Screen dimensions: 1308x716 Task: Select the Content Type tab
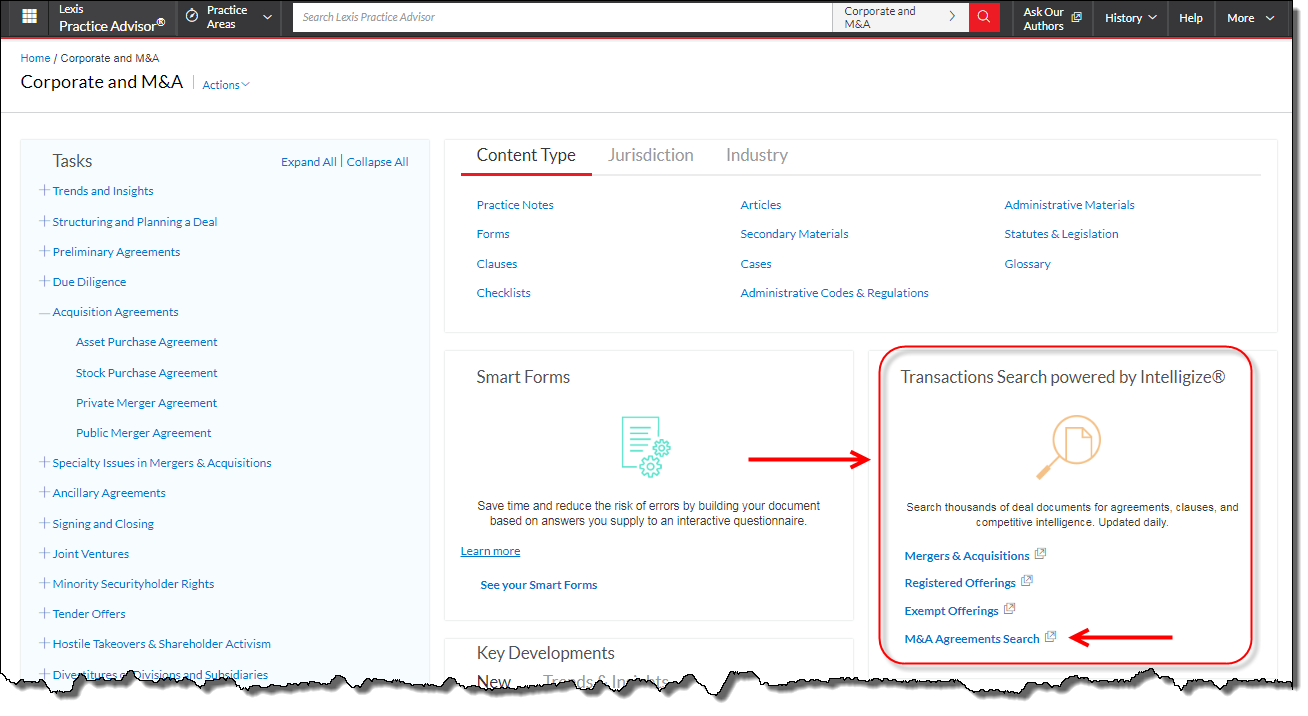coord(526,155)
